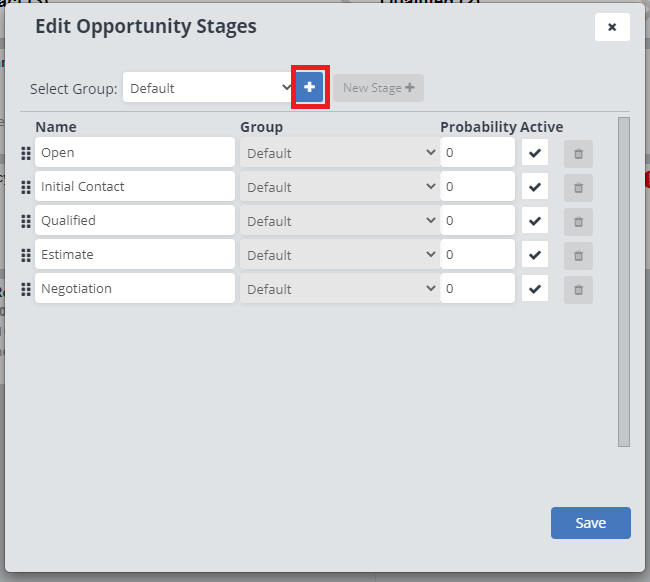Uncheck Active for Qualified stage
This screenshot has width=650, height=582.
pyautogui.click(x=535, y=221)
